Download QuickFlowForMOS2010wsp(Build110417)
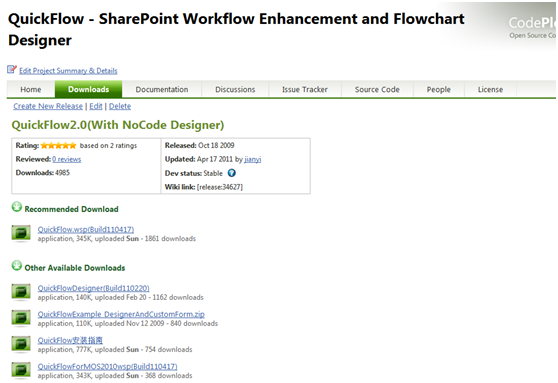This screenshot has height=383, width=558. [107, 366]
